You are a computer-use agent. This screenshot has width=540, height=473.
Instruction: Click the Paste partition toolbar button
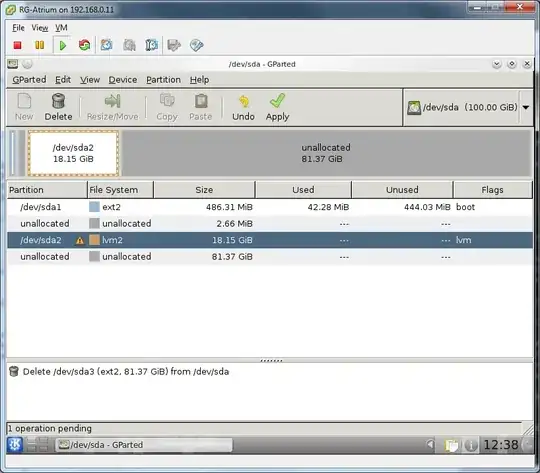coord(200,107)
